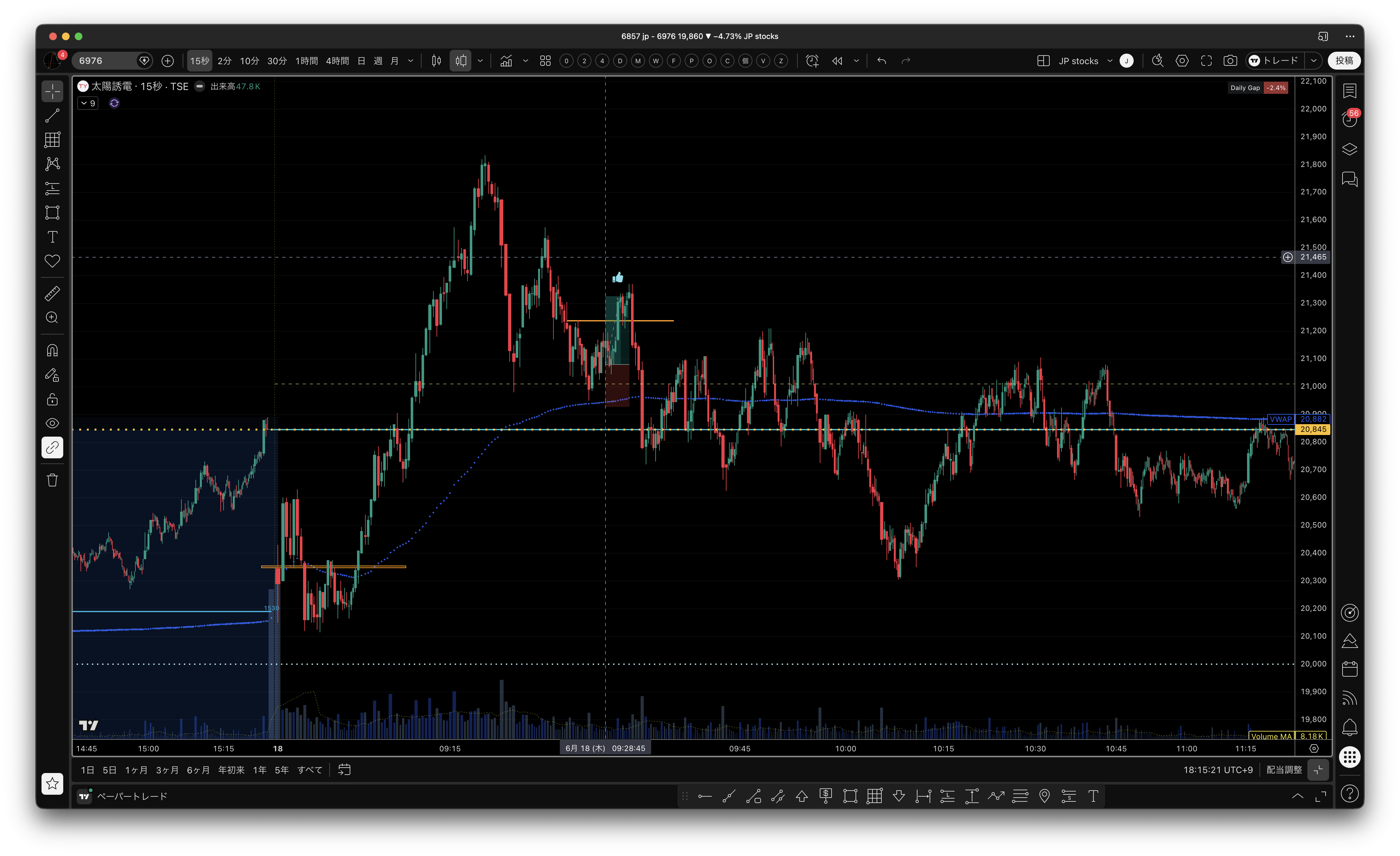The height and width of the screenshot is (856, 1400).
Task: Open the alerts clock icon
Action: pos(1350,119)
